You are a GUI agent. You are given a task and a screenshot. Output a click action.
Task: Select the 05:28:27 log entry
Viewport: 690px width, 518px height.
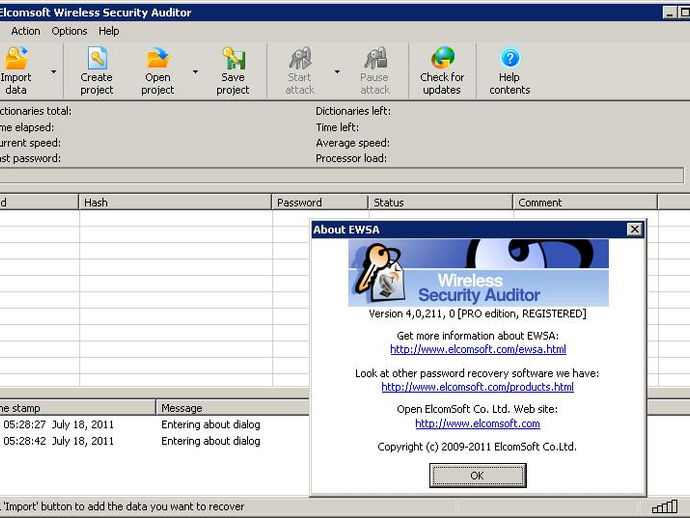point(155,425)
